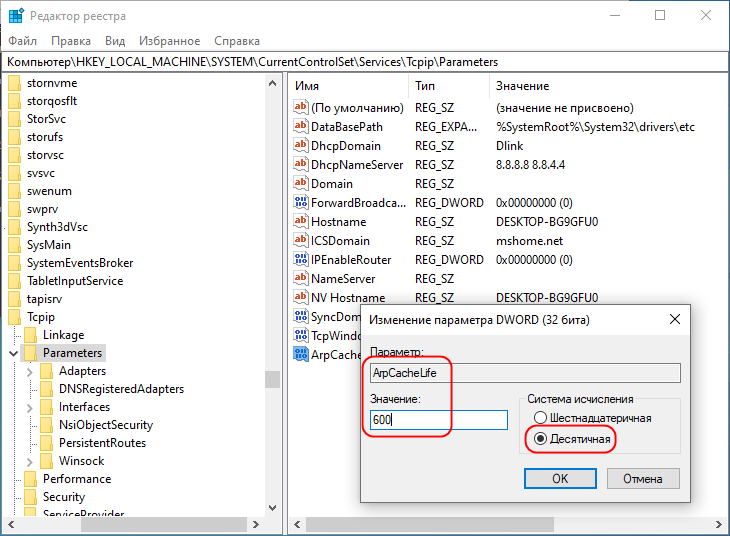Click the 'mshome.net' value cell
The image size is (730, 536).
tap(529, 241)
